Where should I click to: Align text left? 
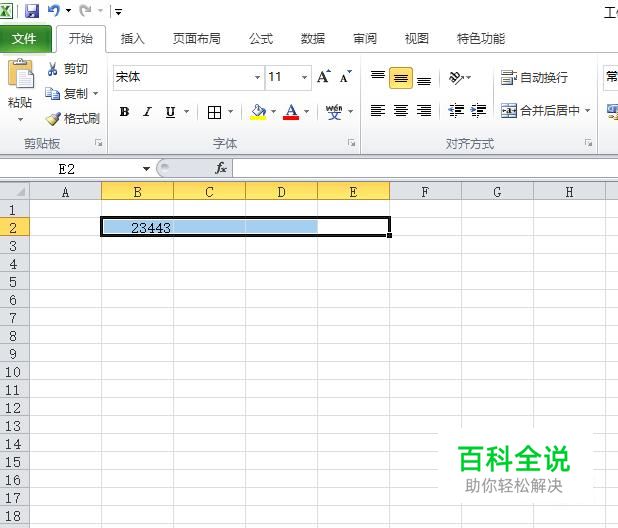pyautogui.click(x=378, y=111)
